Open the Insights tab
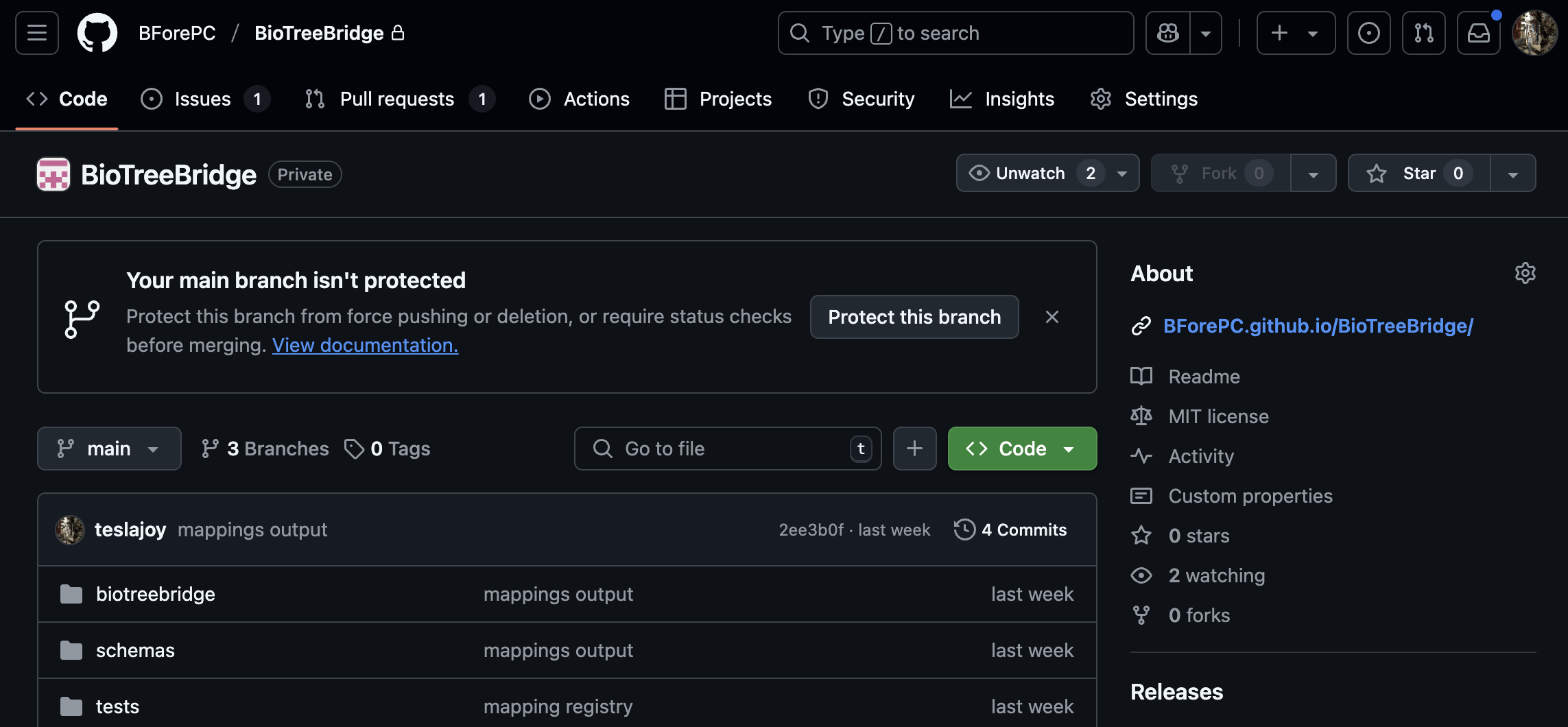The width and height of the screenshot is (1568, 727). tap(1002, 99)
